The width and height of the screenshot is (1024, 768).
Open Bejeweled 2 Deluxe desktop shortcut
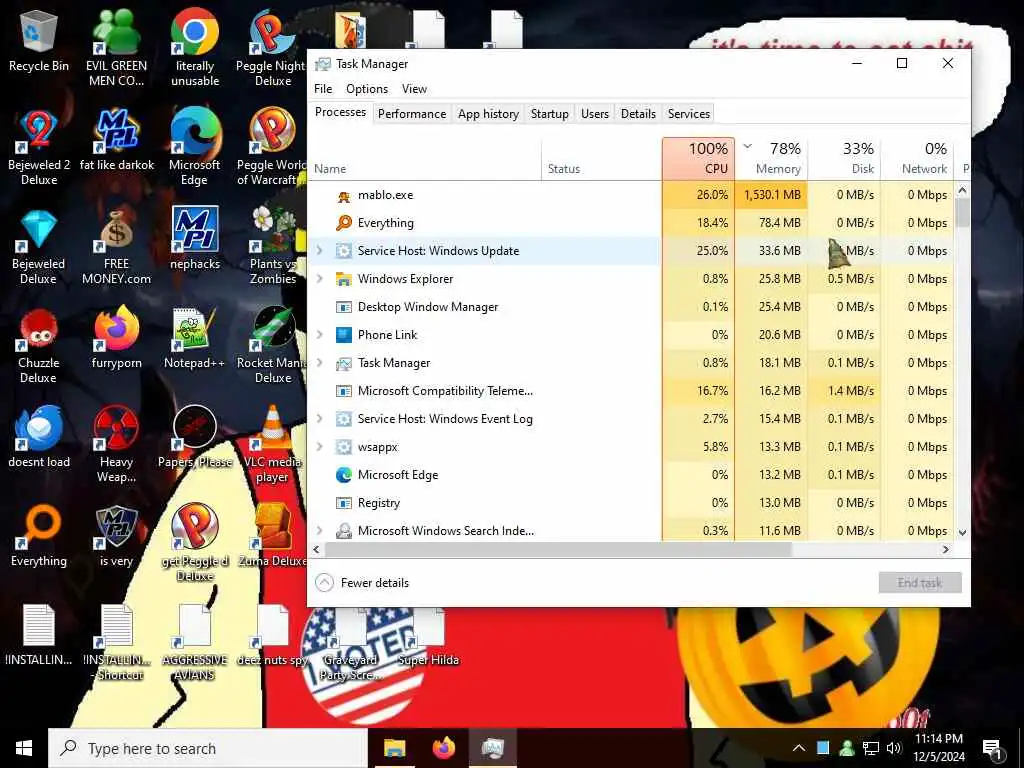click(x=39, y=147)
